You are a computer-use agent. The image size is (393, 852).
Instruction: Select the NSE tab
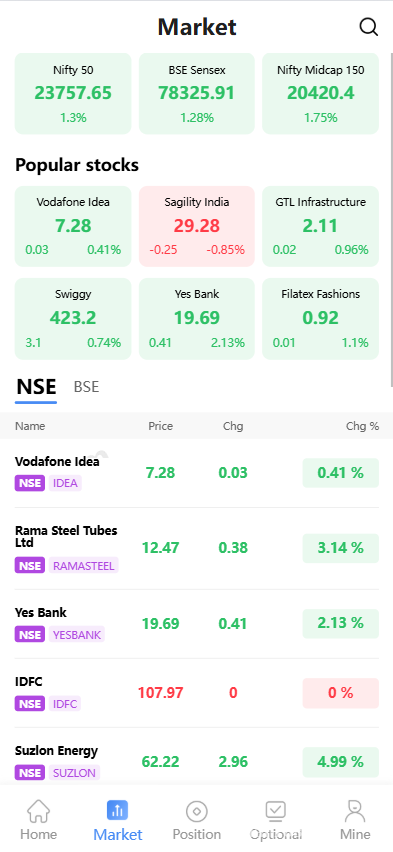36,387
